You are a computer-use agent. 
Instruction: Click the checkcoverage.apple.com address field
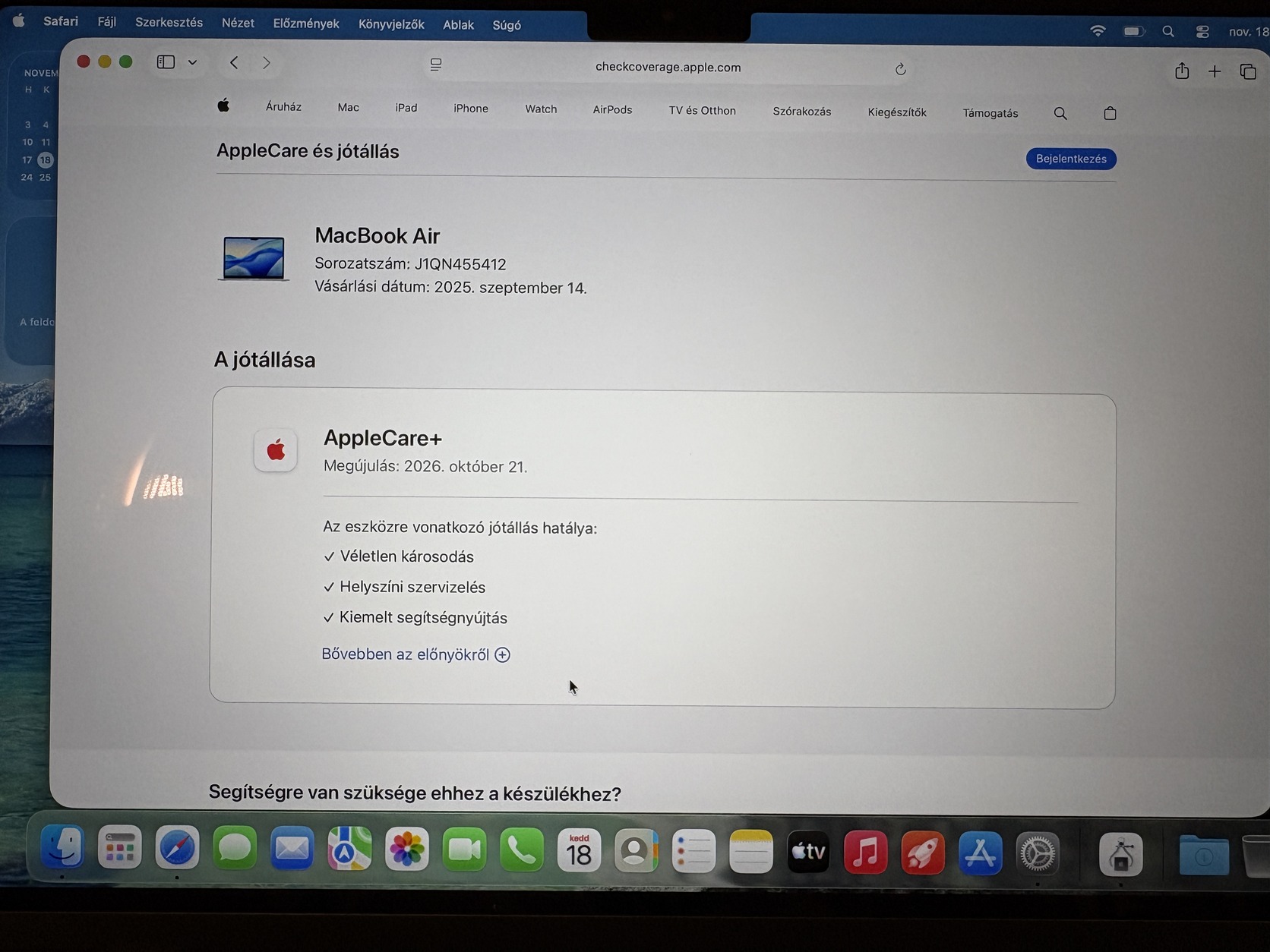click(x=668, y=67)
